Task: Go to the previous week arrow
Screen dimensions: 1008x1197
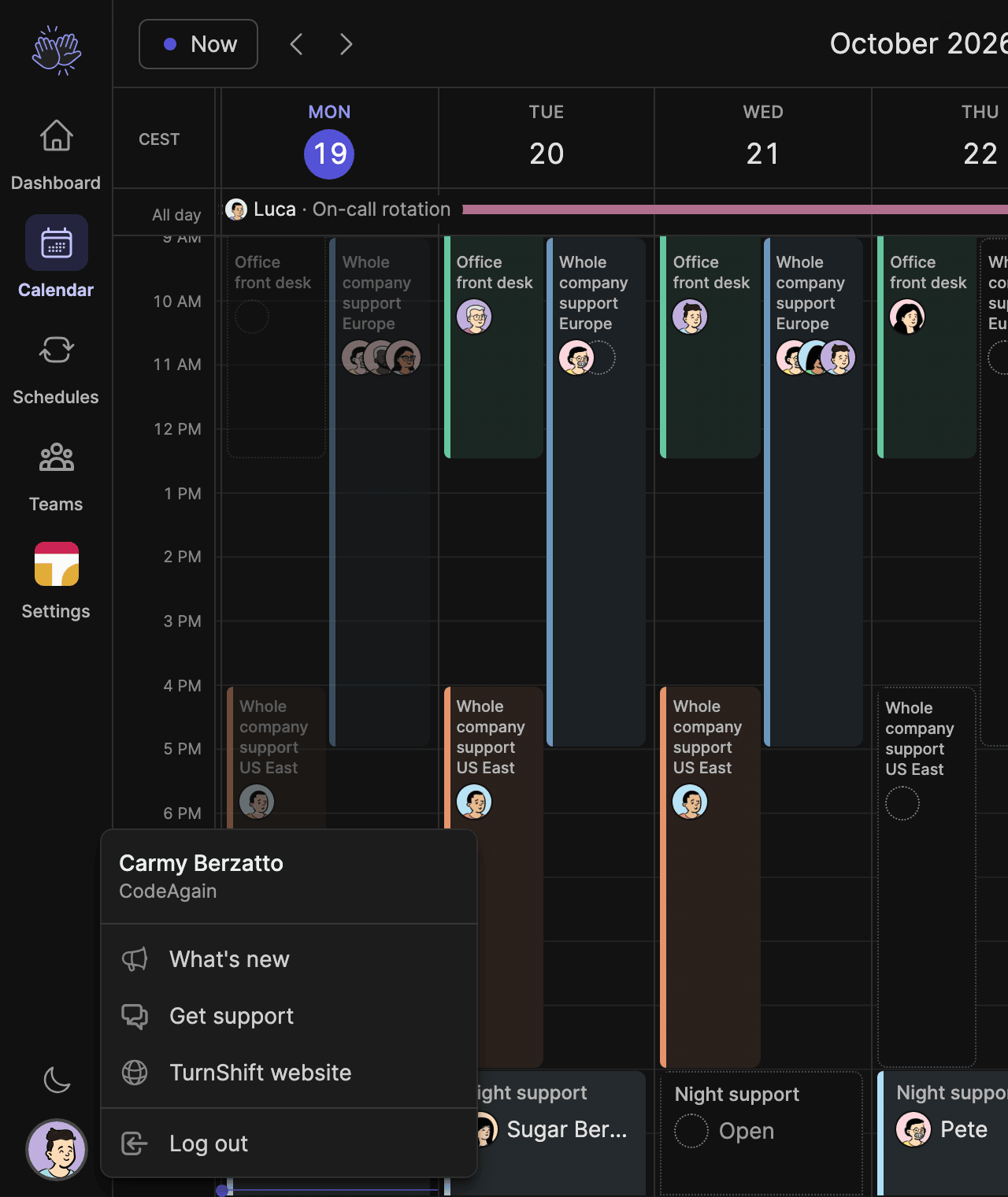Action: coord(296,44)
